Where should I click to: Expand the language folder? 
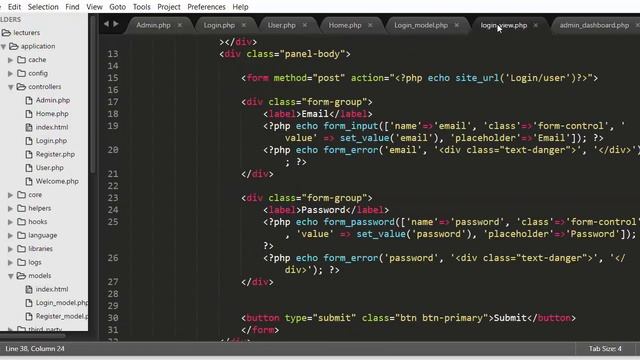(11, 236)
